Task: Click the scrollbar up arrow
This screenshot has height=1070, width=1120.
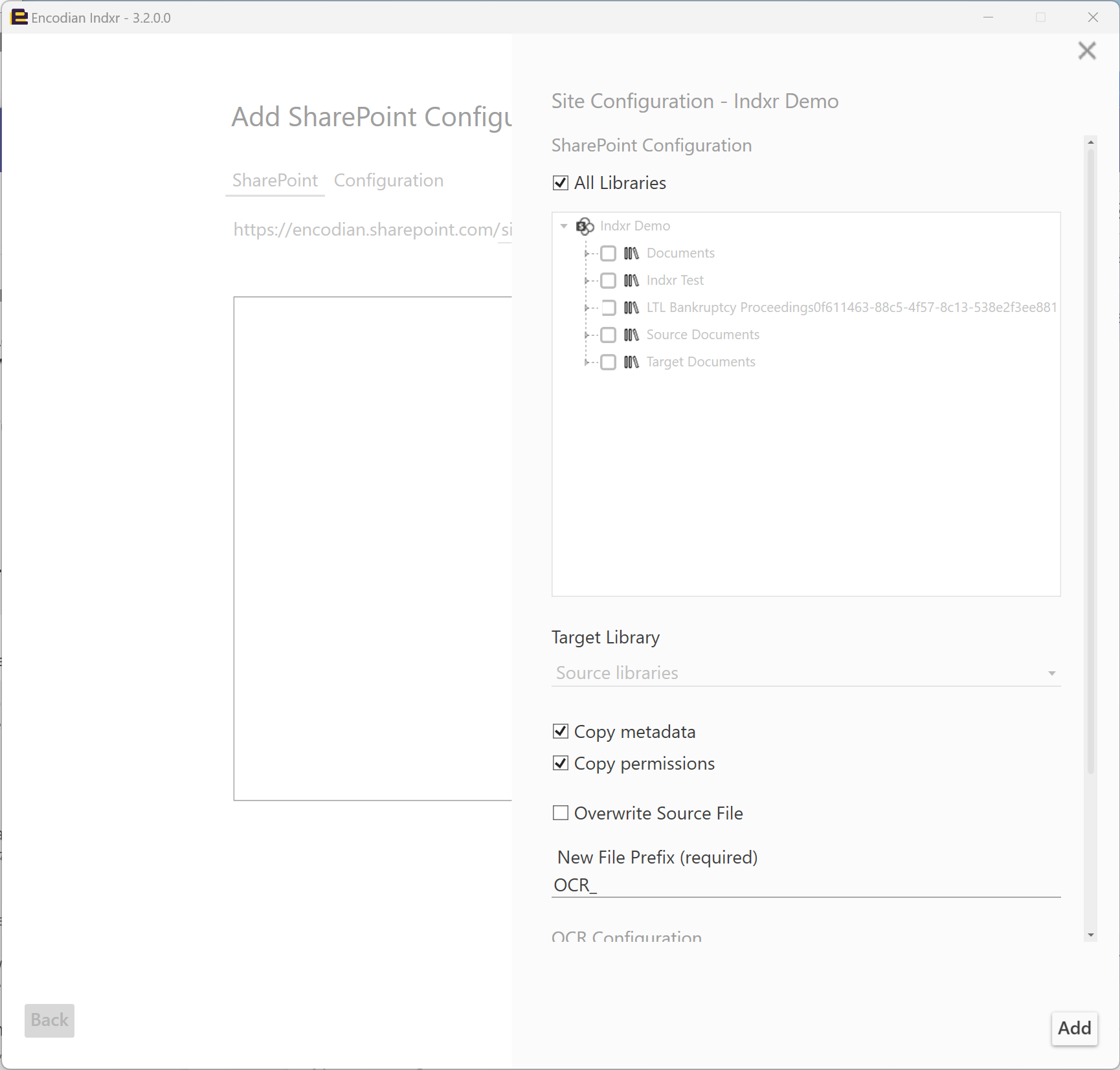Action: pyautogui.click(x=1091, y=142)
